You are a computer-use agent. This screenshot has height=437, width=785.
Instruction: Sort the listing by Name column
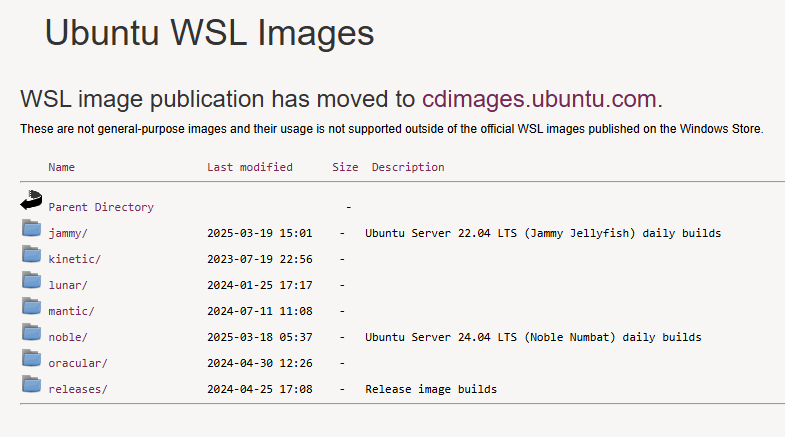61,167
